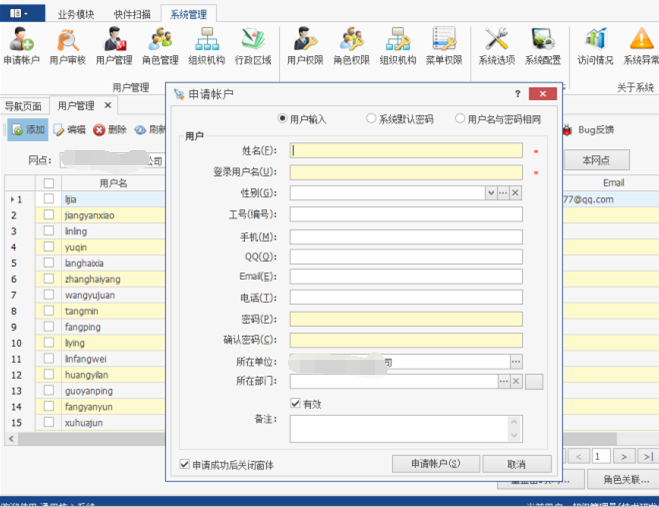Click the 编辑 toolbar button
659x507 pixels.
coord(70,129)
